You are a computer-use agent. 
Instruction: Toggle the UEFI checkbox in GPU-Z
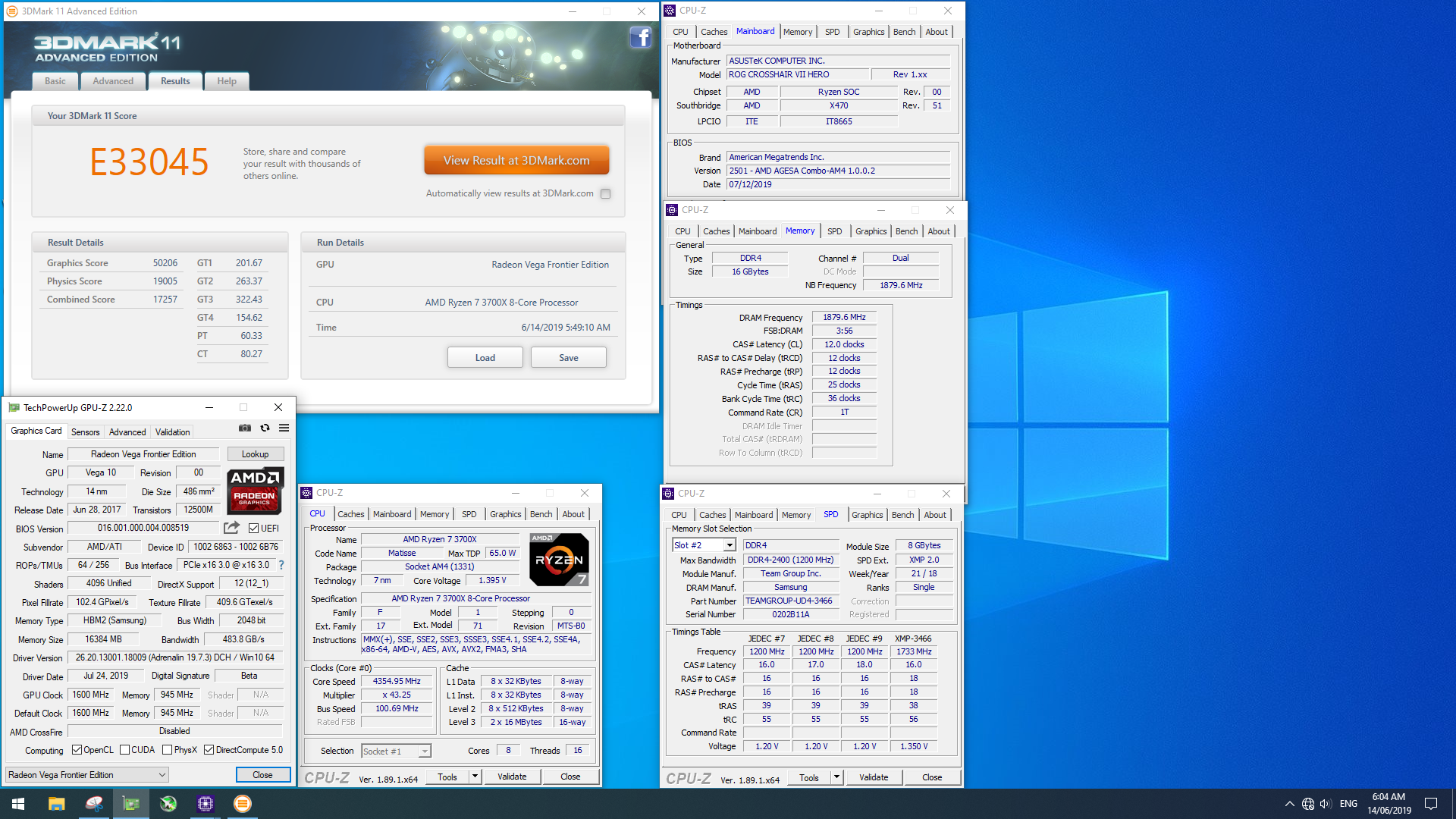click(x=254, y=528)
